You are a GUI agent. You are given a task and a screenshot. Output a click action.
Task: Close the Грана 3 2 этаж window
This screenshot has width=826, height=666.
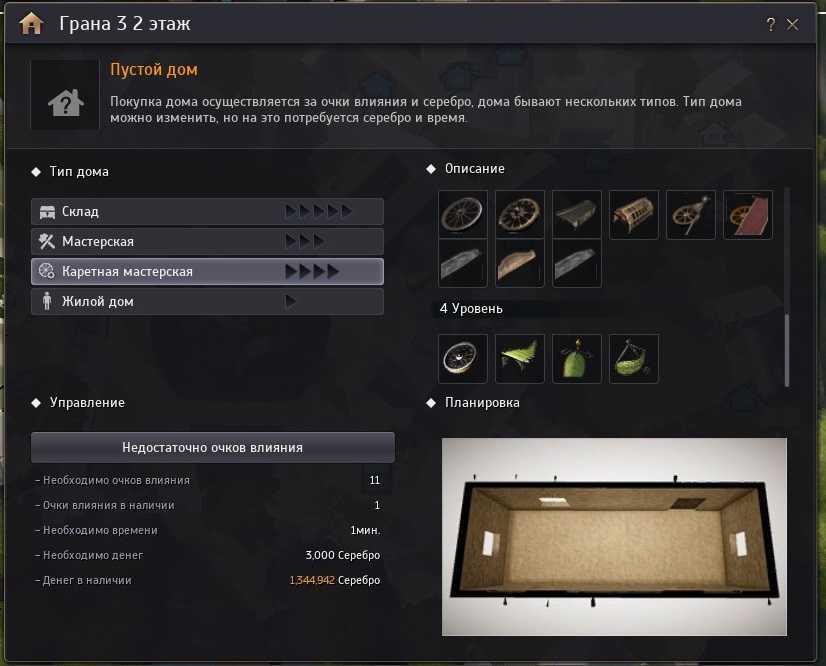(792, 24)
